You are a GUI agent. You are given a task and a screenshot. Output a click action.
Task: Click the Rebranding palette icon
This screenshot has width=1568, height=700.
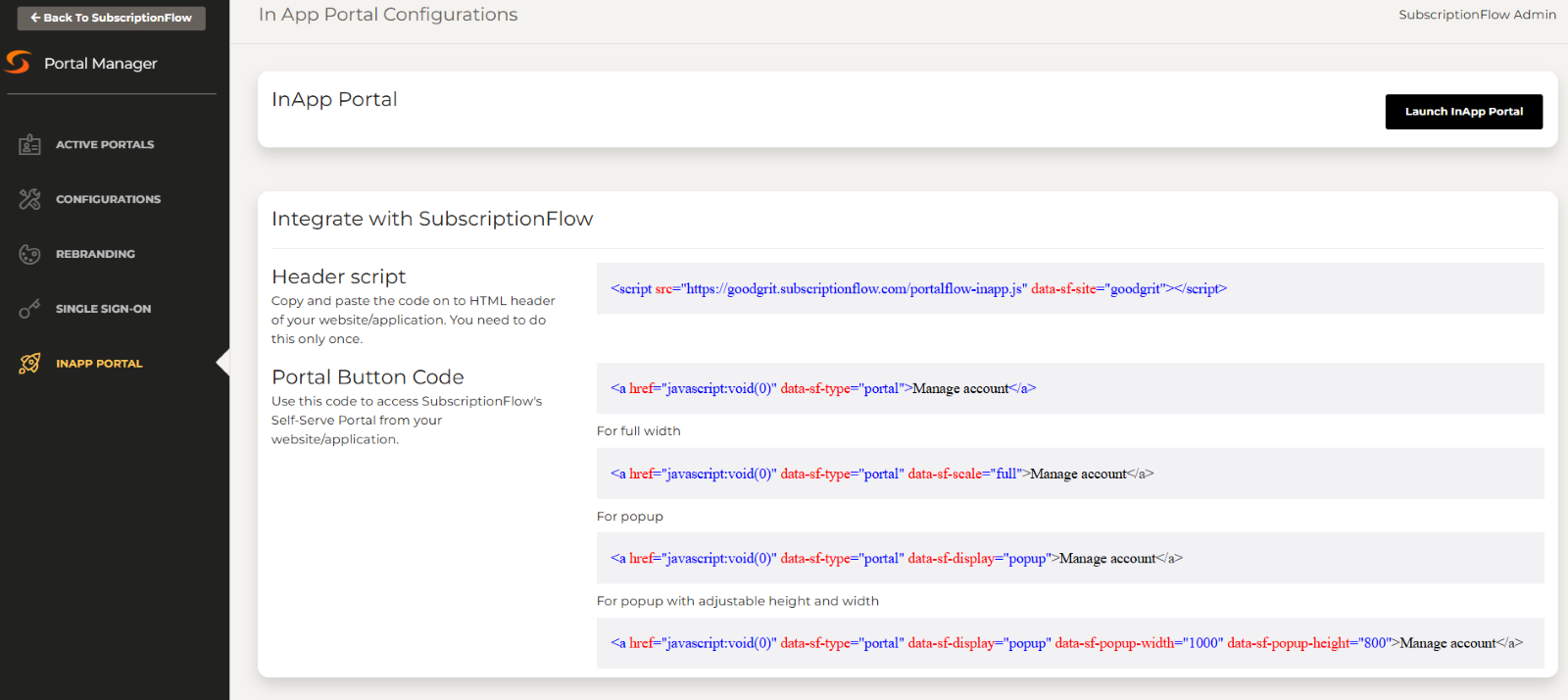(29, 254)
